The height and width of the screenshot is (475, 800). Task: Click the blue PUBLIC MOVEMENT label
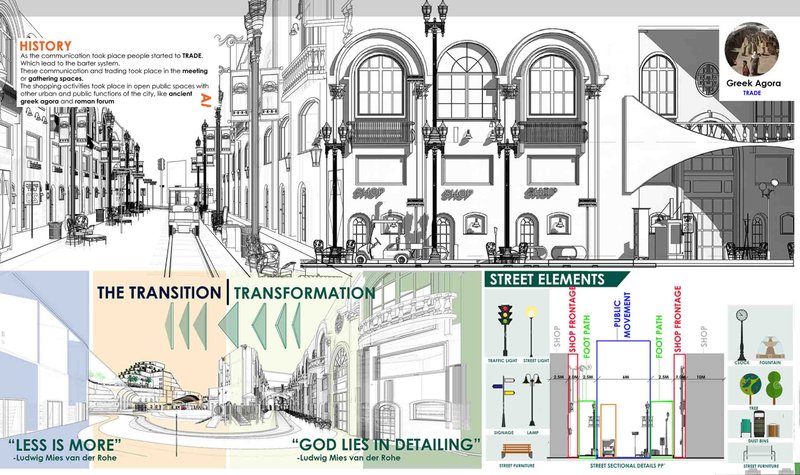click(x=622, y=314)
